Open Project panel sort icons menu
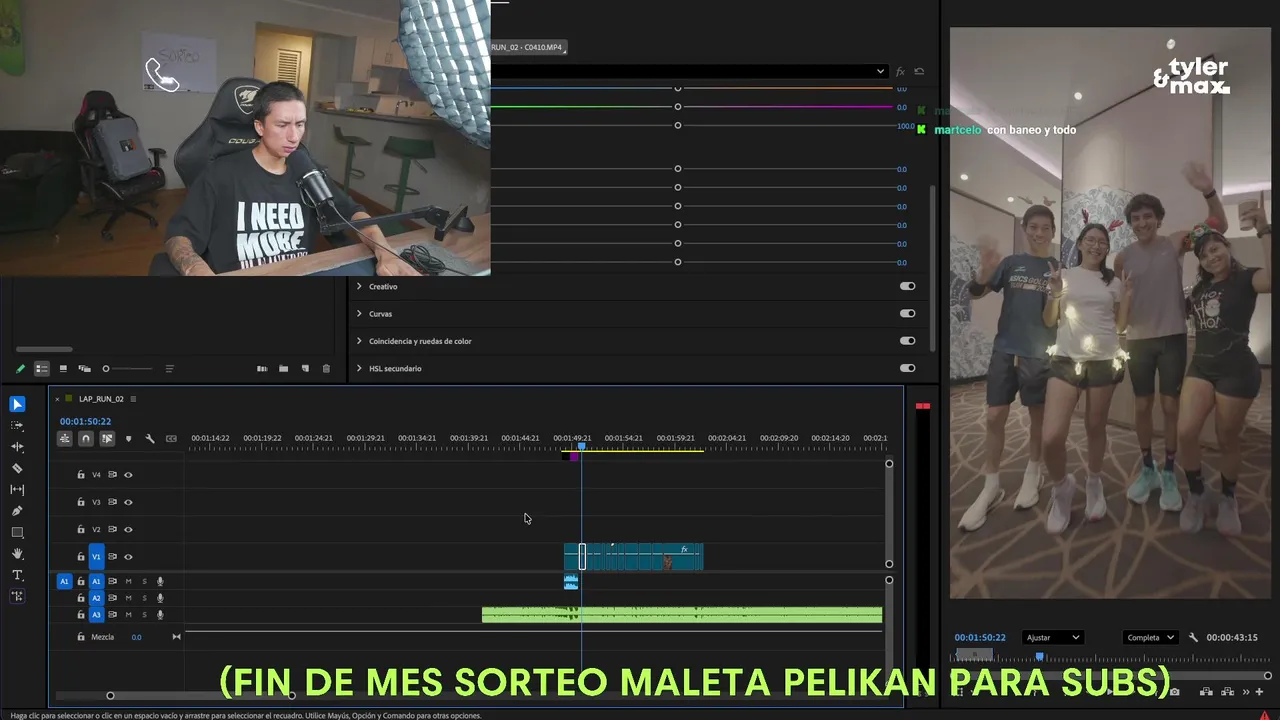This screenshot has width=1280, height=720. point(169,369)
